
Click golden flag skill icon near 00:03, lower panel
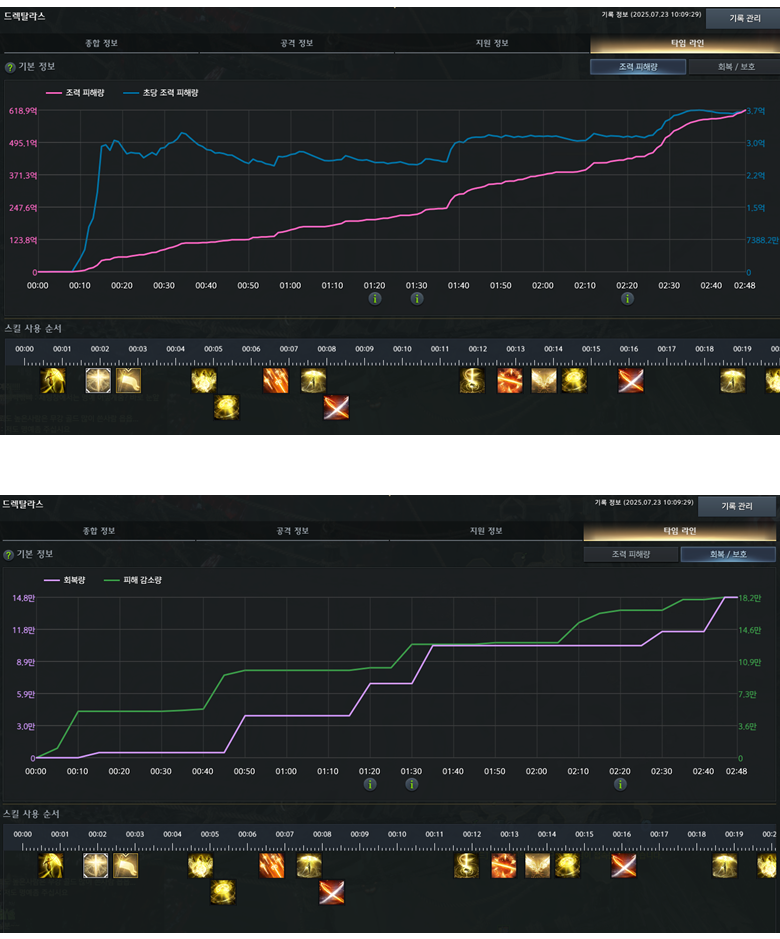[x=125, y=865]
